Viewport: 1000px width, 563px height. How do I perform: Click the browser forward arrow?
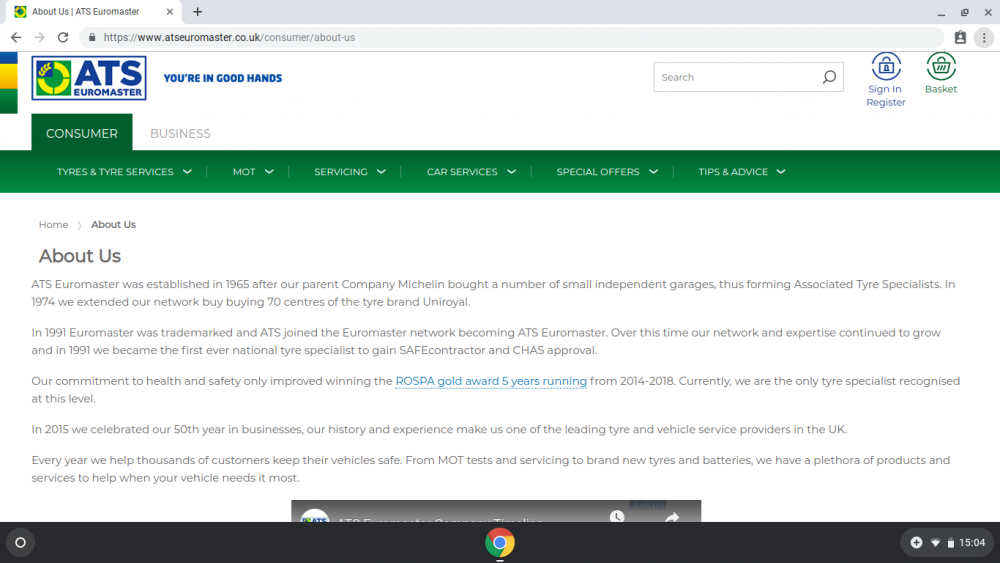[40, 38]
